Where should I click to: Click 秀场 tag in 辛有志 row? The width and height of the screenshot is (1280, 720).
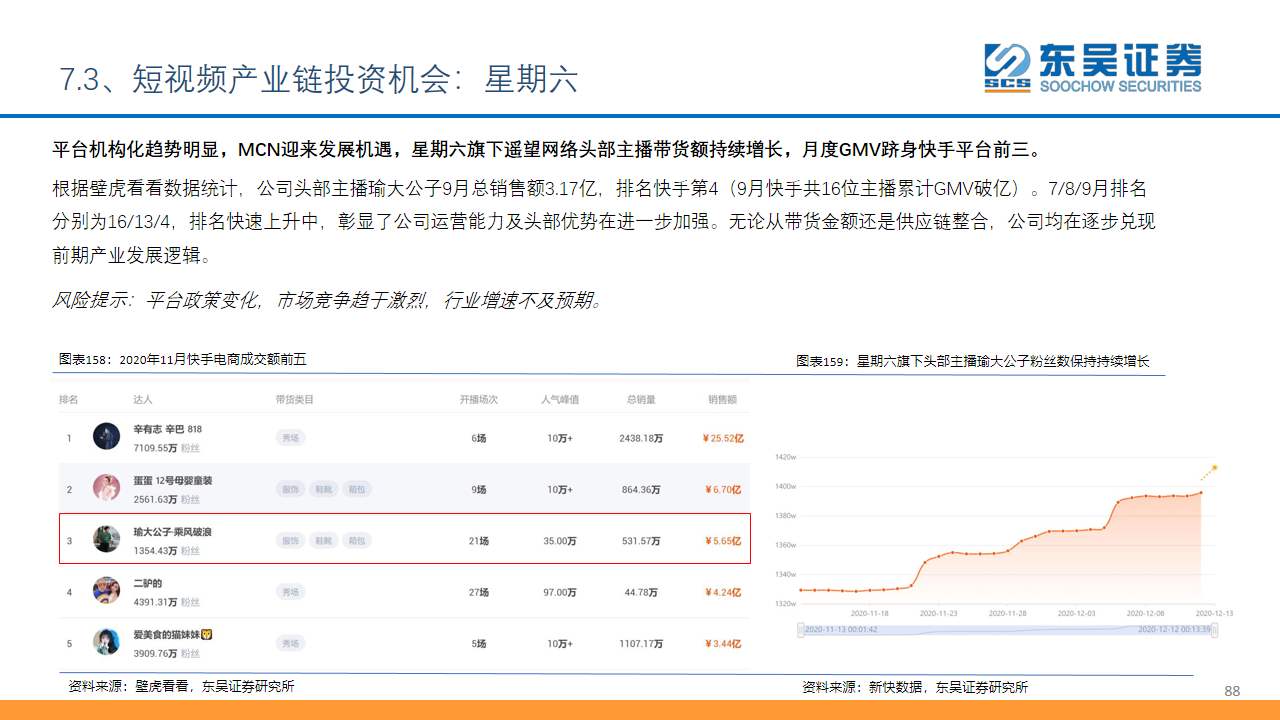coord(290,437)
